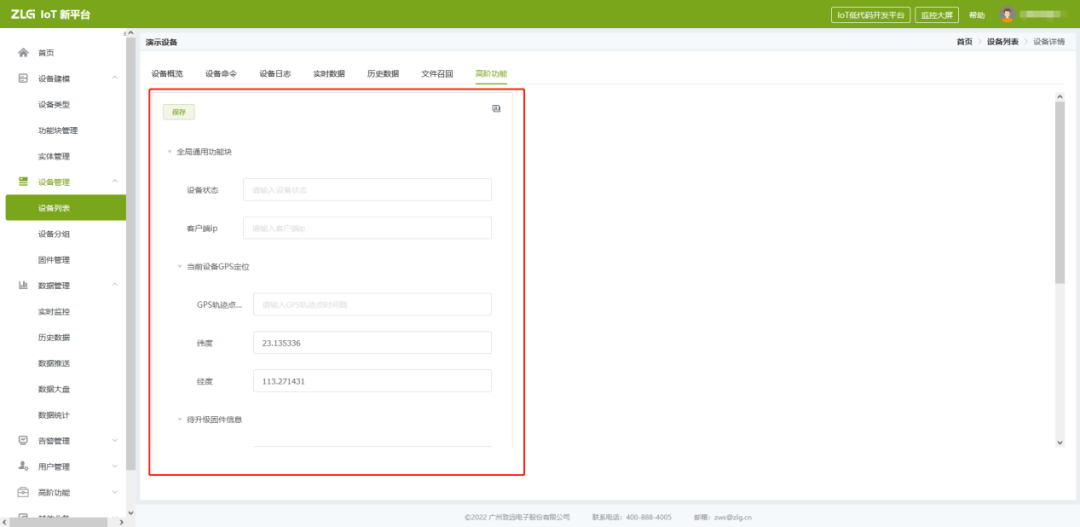Switch to the 设备概览 tab
The width and height of the screenshot is (1080, 527).
[167, 74]
